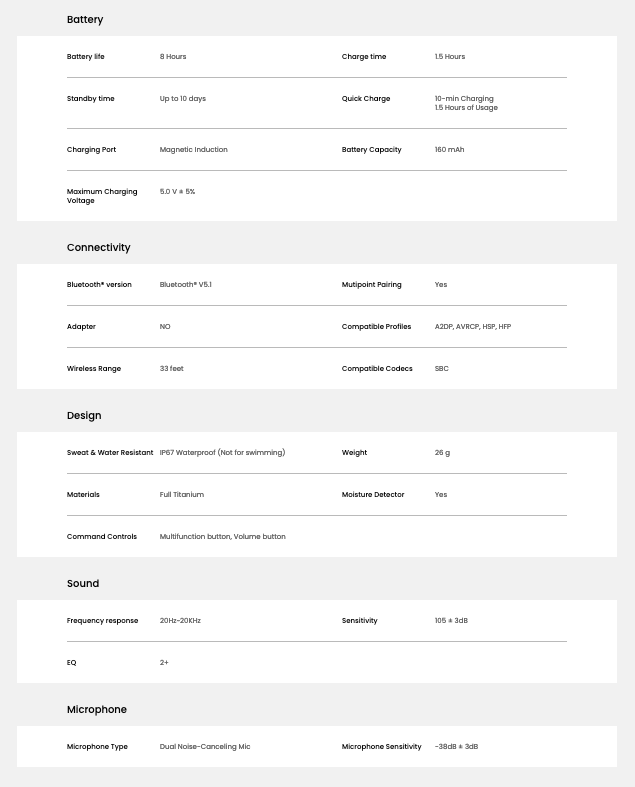Select the Full Titanium materials value
The width and height of the screenshot is (635, 787).
181,495
